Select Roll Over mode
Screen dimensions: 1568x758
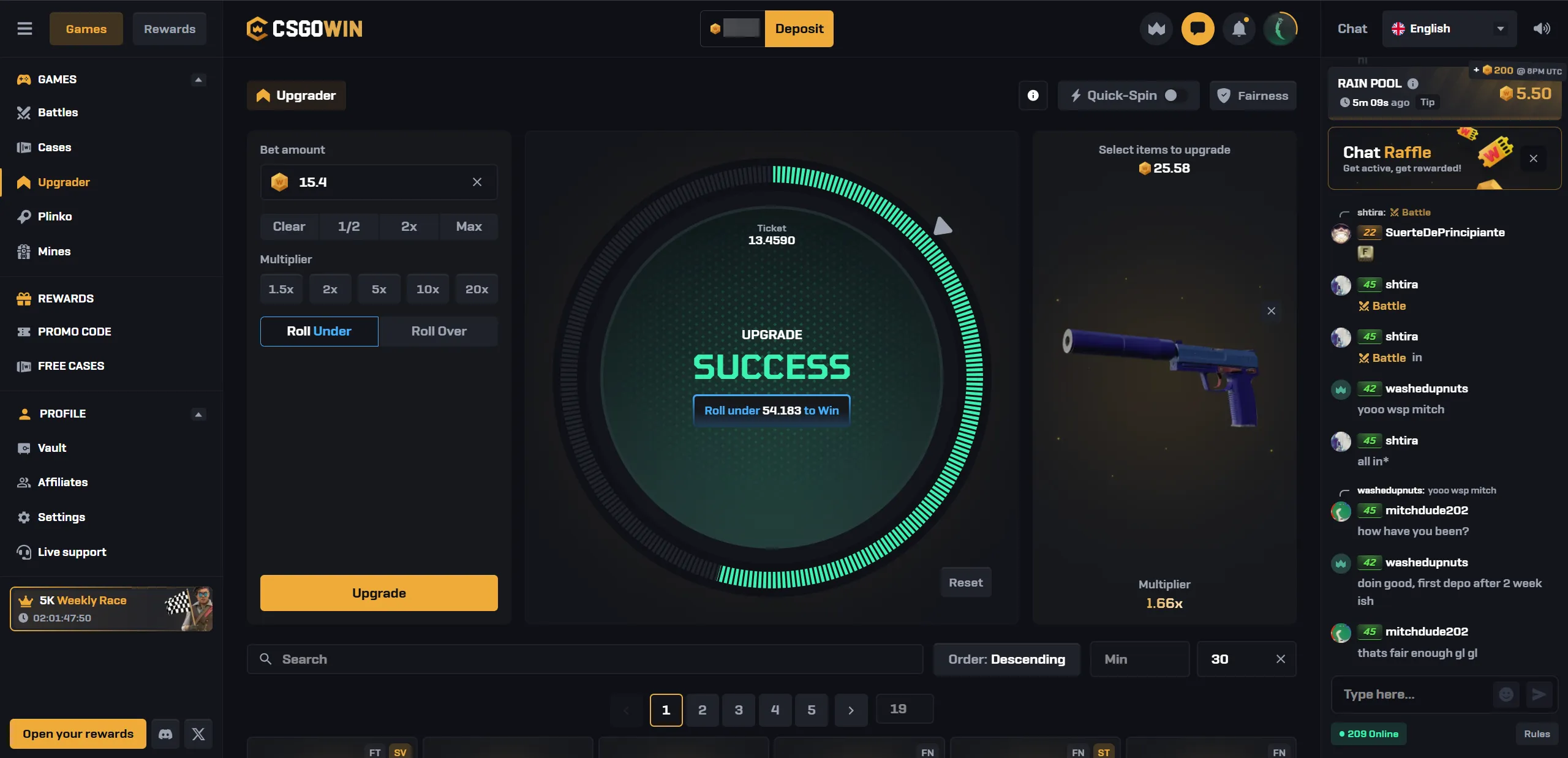pyautogui.click(x=439, y=331)
